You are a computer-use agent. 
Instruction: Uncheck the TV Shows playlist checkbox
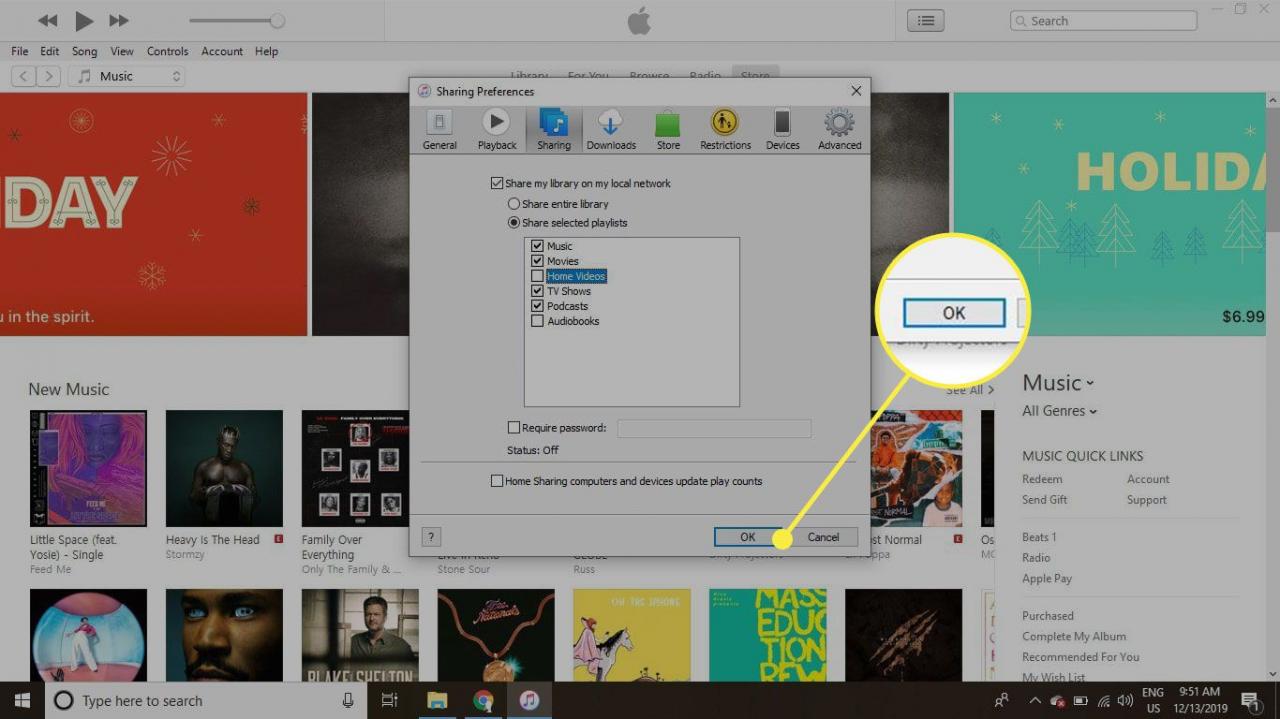[x=538, y=291]
